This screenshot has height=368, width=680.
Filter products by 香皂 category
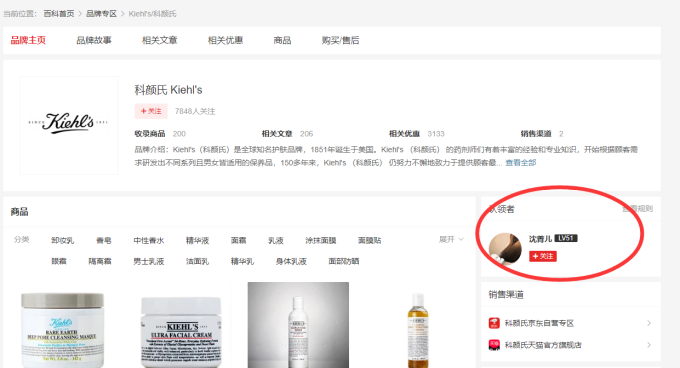104,241
